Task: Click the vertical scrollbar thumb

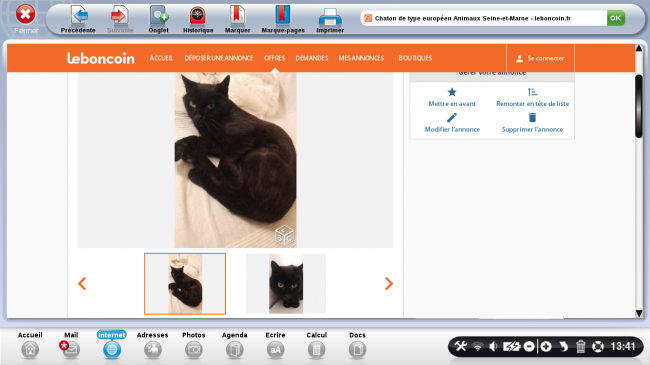Action: (x=639, y=106)
